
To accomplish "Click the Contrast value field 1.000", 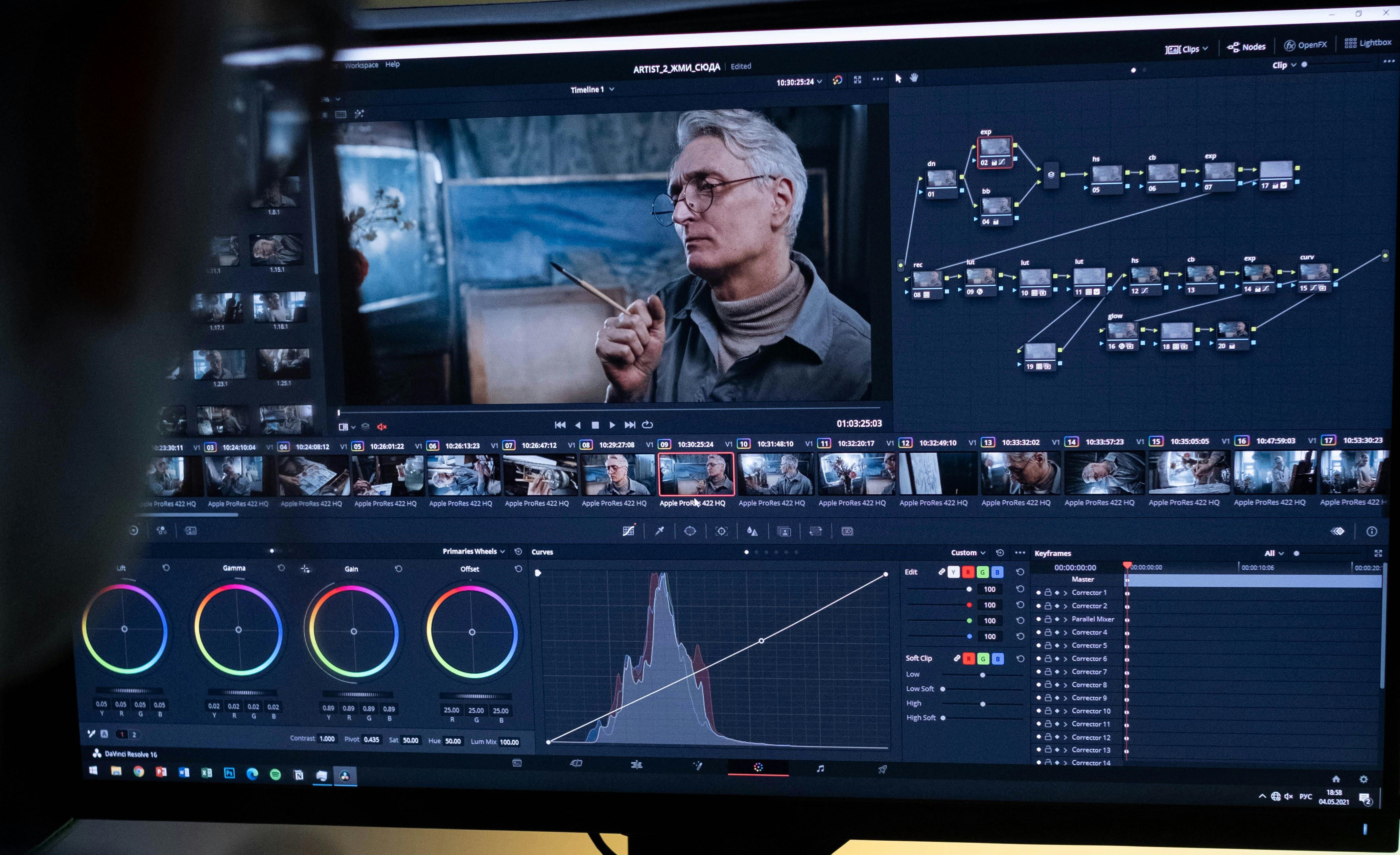I will 327,739.
